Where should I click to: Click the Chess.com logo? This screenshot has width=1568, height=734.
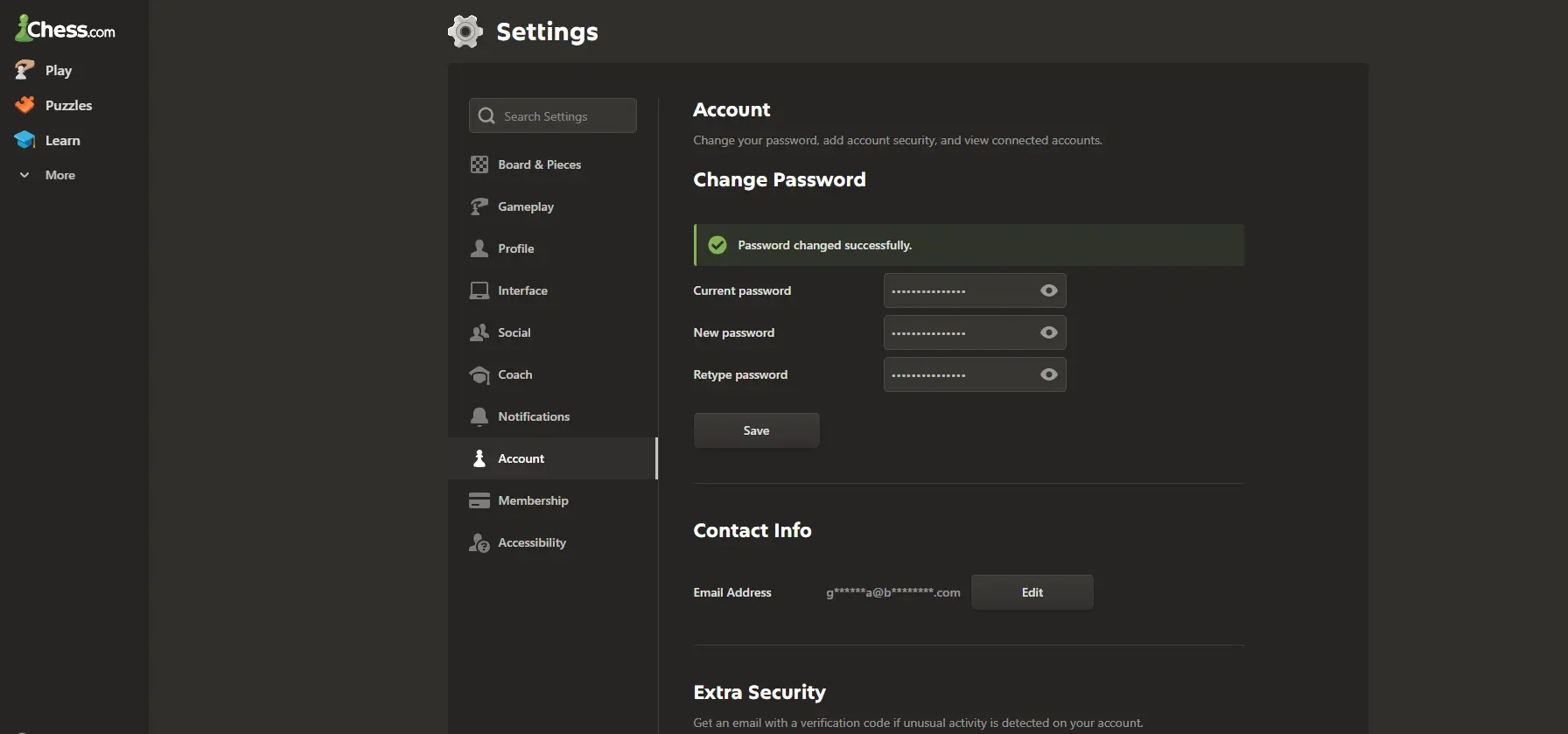point(66,29)
